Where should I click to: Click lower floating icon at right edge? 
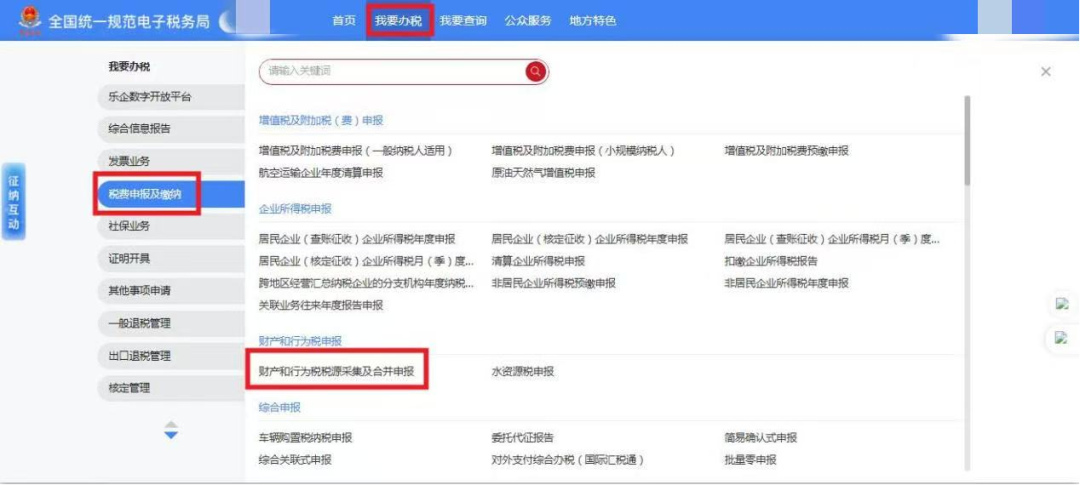(x=1061, y=338)
